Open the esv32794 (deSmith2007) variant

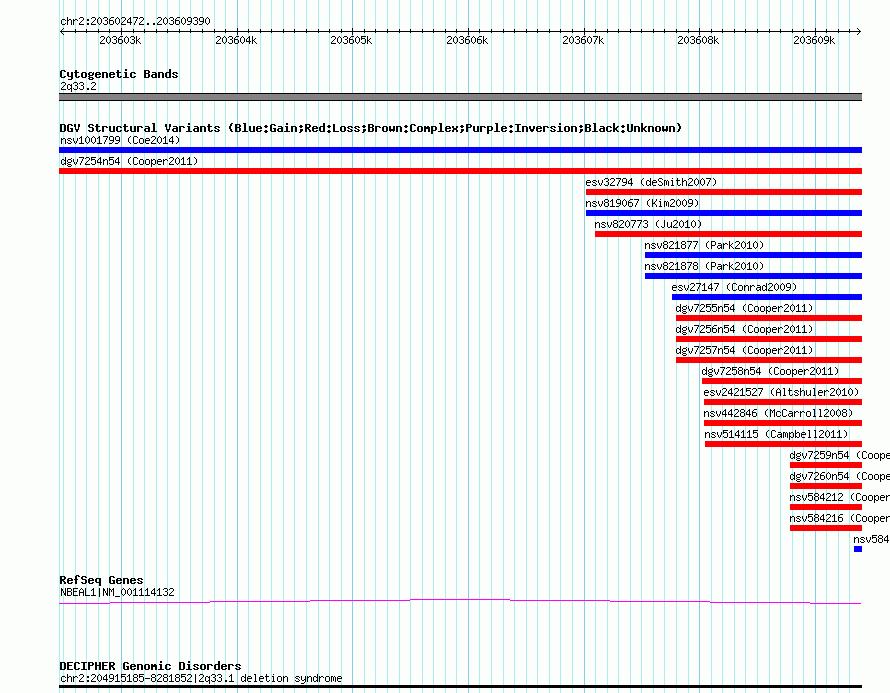pos(651,182)
